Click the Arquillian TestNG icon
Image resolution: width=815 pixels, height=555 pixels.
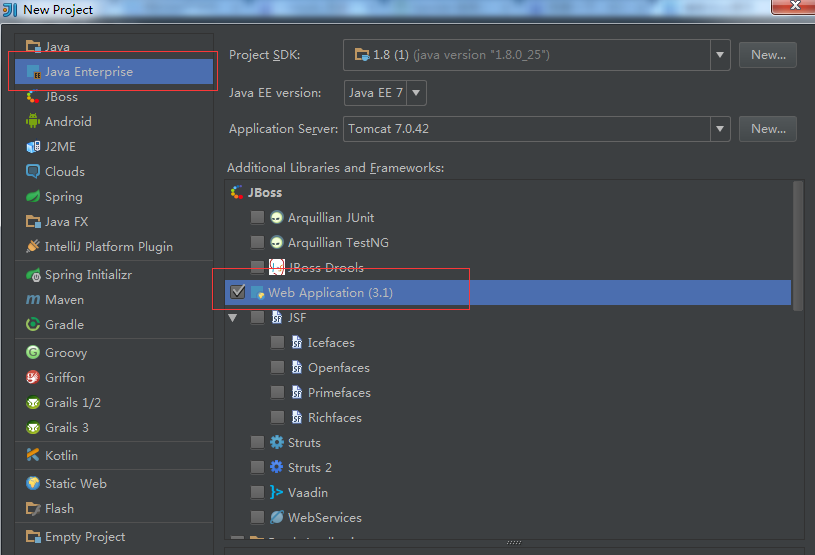tap(277, 242)
